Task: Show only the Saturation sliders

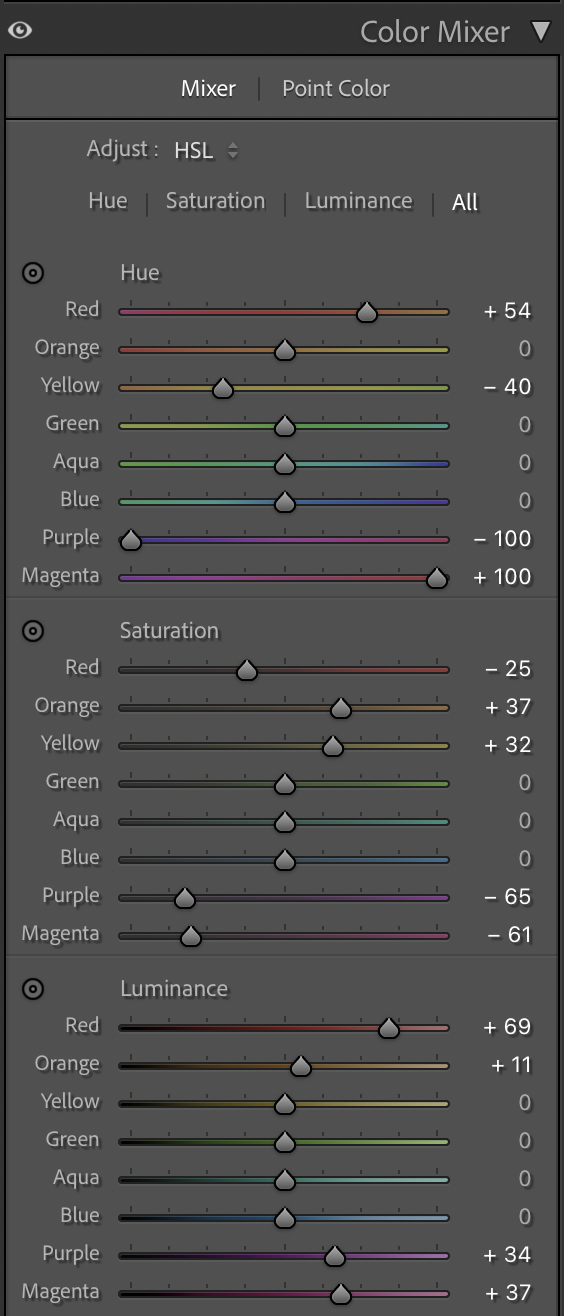Action: pyautogui.click(x=215, y=201)
